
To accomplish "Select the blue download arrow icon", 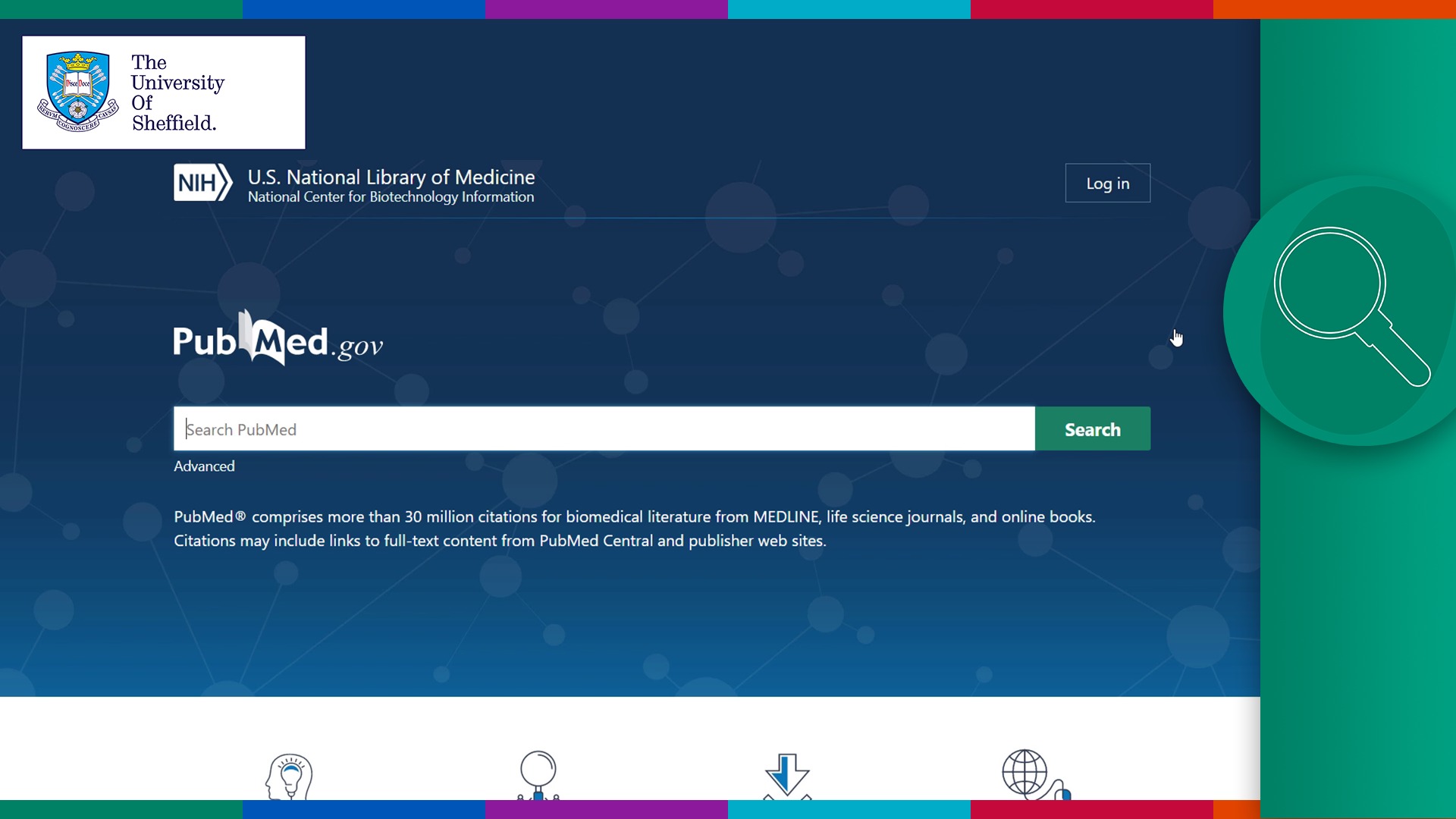I will click(x=787, y=775).
